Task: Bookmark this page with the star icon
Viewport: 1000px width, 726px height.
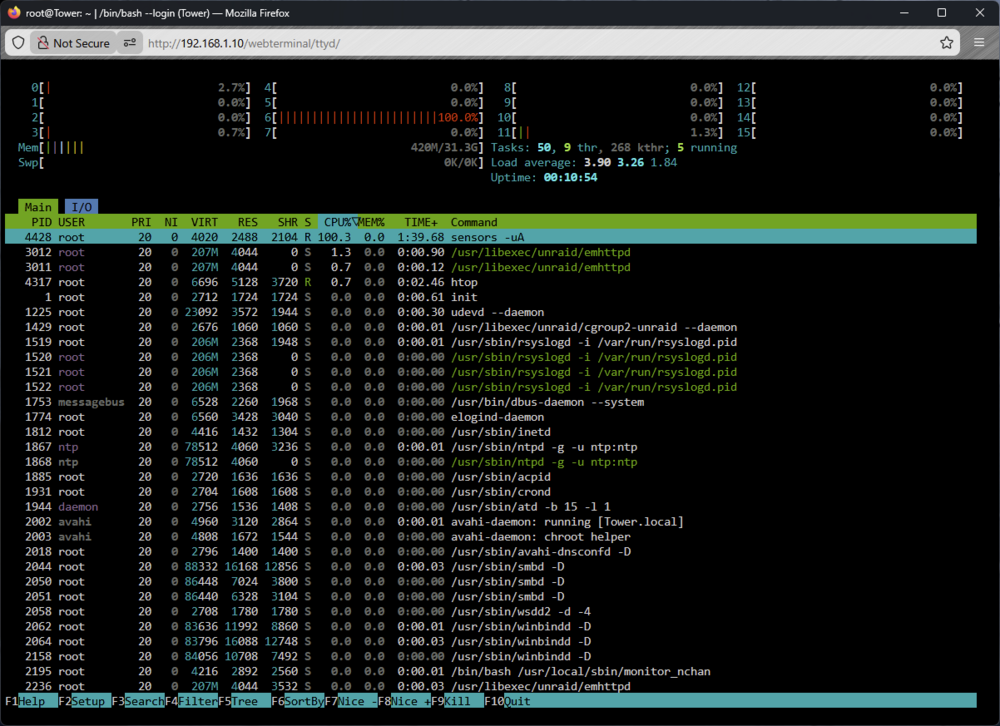Action: coord(946,43)
